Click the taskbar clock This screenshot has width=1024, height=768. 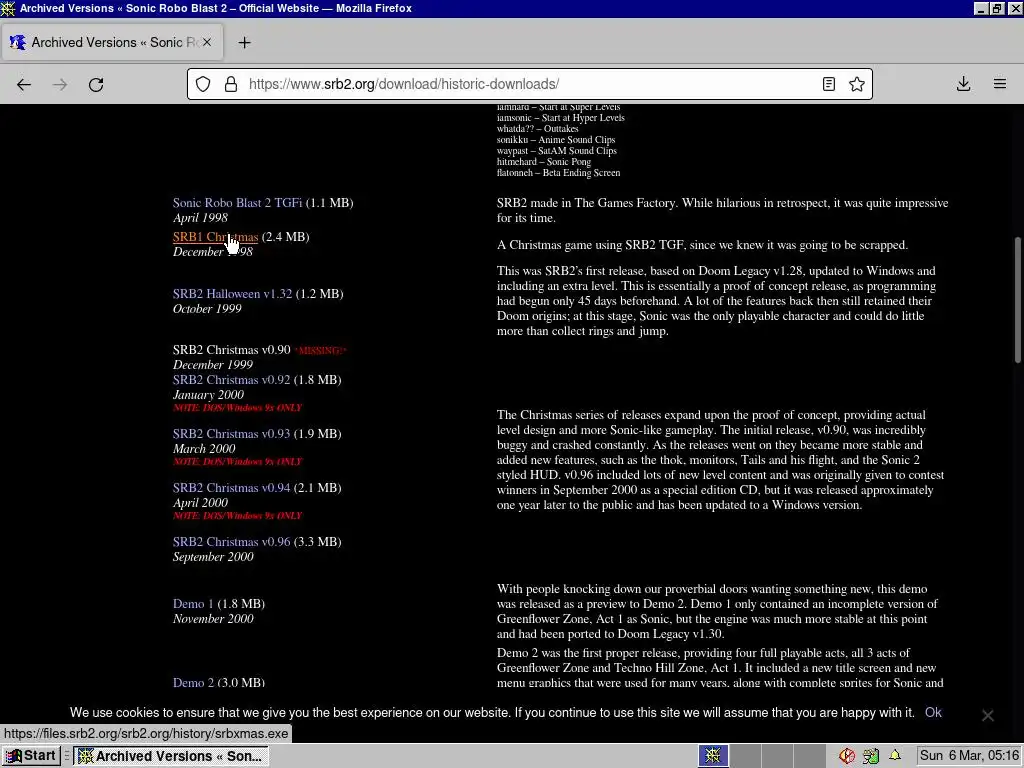[x=969, y=756]
